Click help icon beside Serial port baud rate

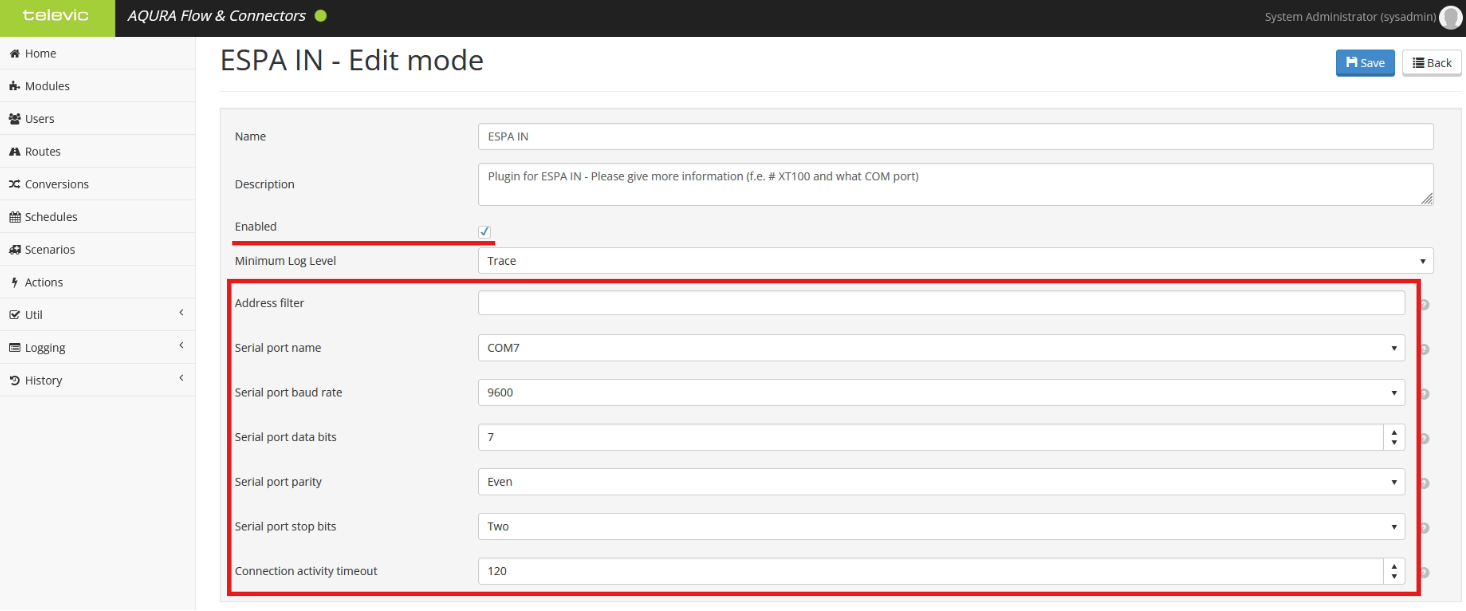(x=1424, y=394)
